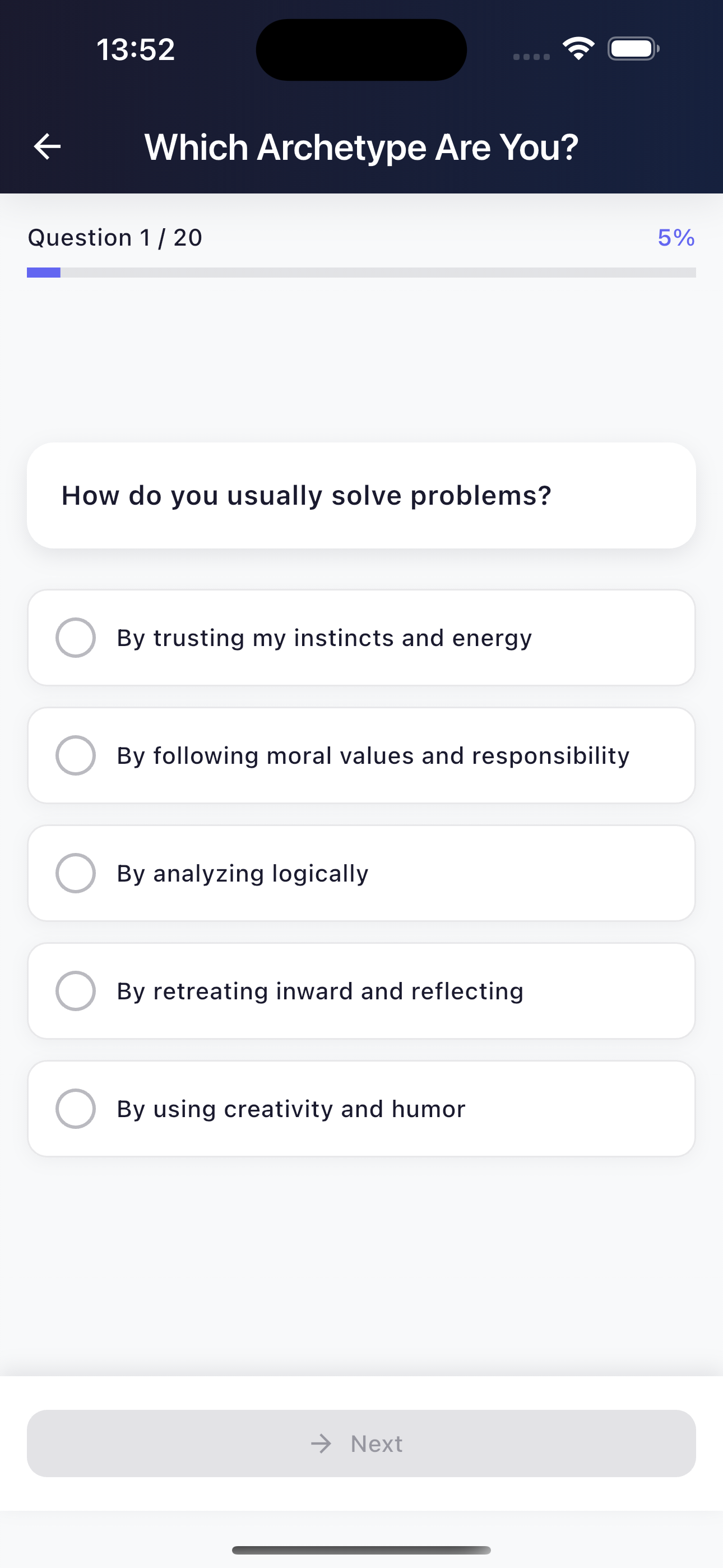Tap the 'Which Archetype Are You?' title
The image size is (723, 1568).
361,147
